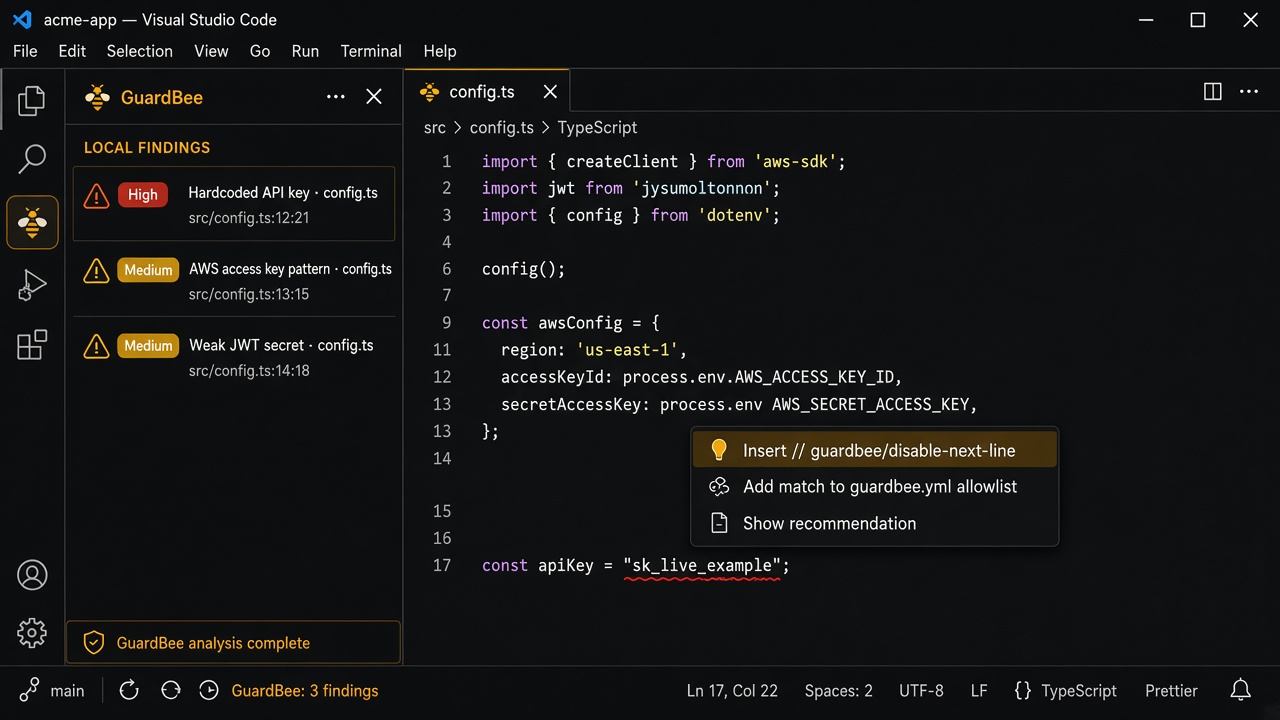Screen dimensions: 1280x720
Task: Open the Selection menu
Action: [140, 51]
